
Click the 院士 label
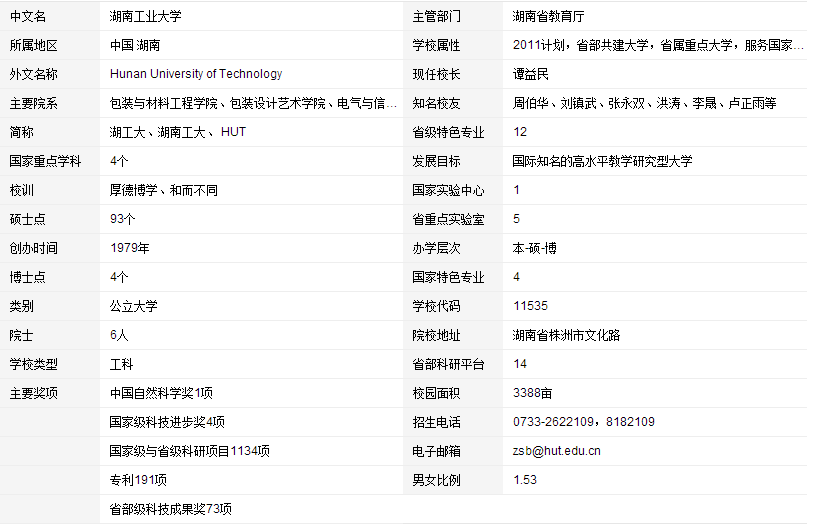coord(22,335)
